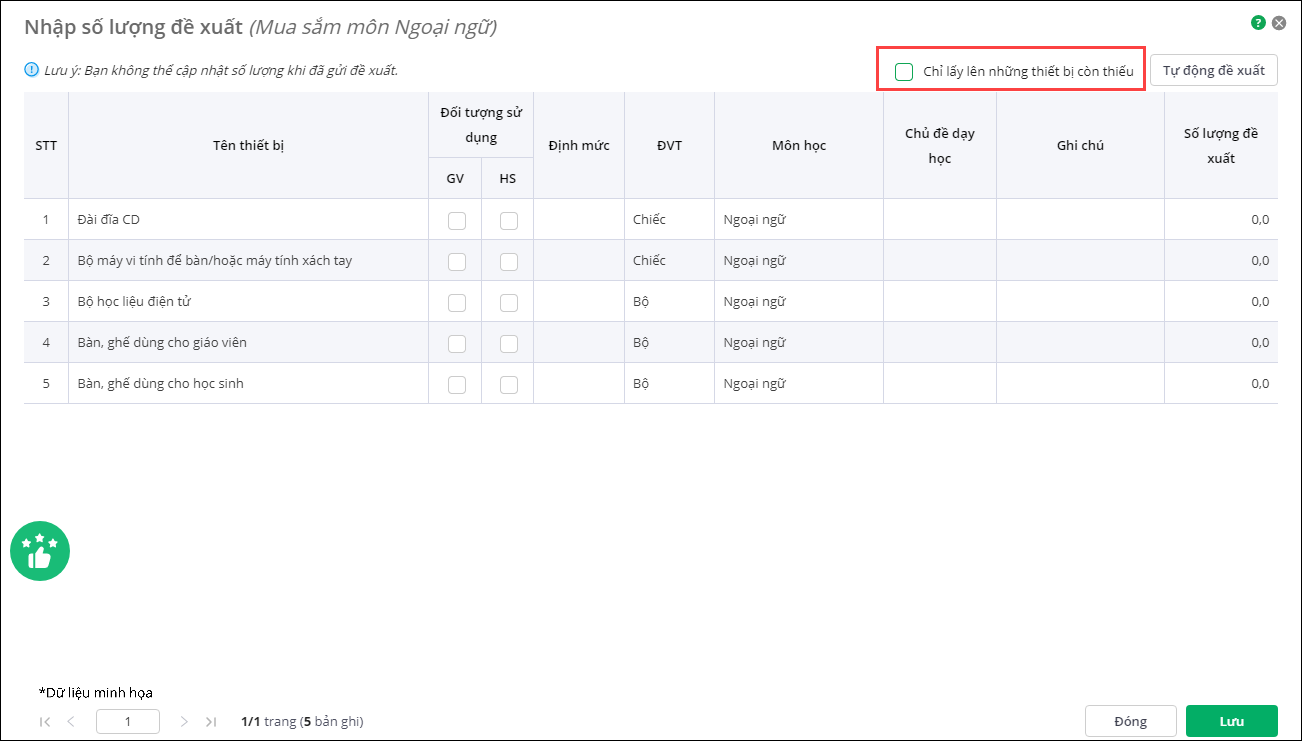Screen dimensions: 1302x741
Task: Edit proposed quantity for Đài đĩa CD
Action: click(1220, 220)
